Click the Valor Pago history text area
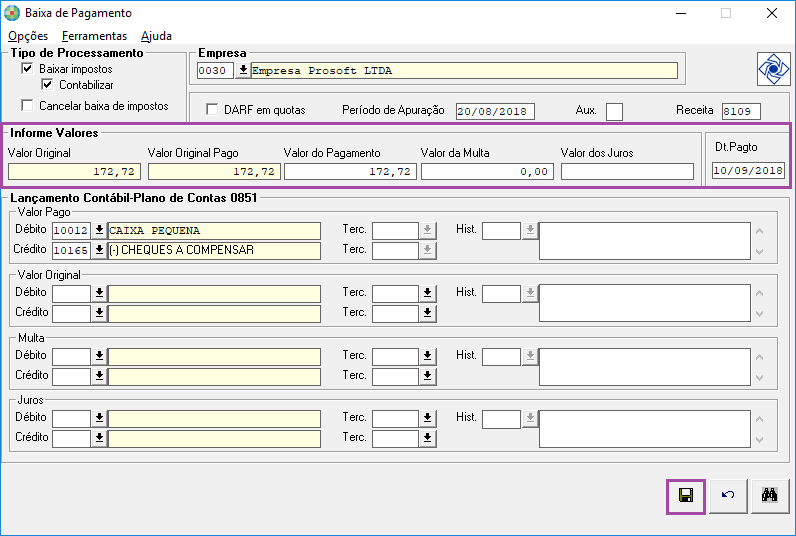 point(645,241)
